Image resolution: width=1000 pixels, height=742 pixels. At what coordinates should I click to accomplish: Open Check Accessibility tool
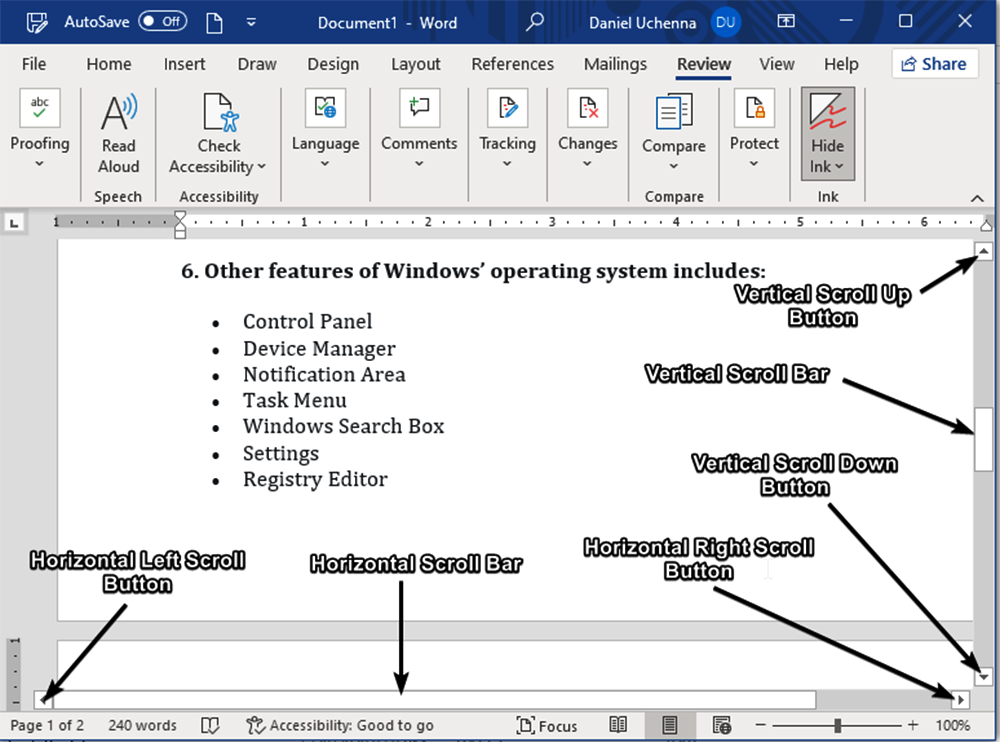(x=218, y=113)
